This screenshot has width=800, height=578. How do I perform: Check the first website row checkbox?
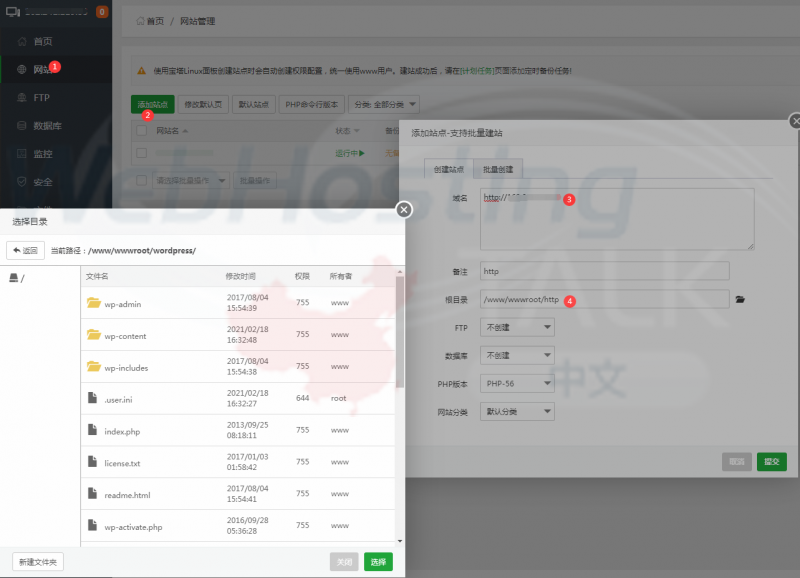142,153
